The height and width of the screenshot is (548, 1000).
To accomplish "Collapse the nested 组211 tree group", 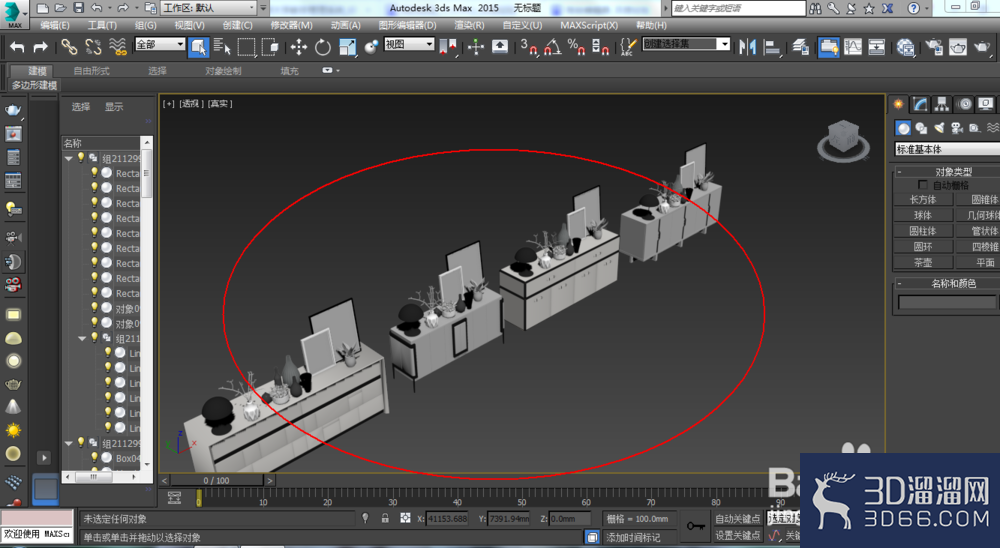I will (82, 338).
